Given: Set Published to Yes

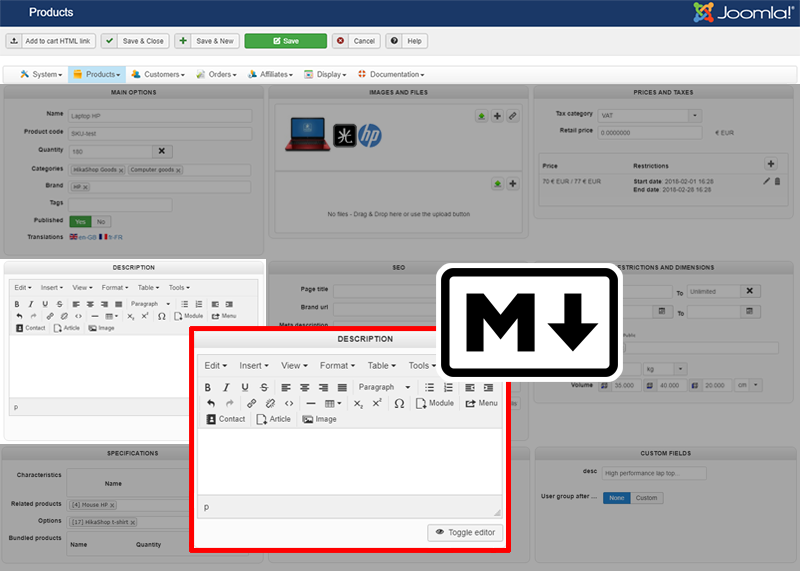Looking at the screenshot, I should 80,221.
